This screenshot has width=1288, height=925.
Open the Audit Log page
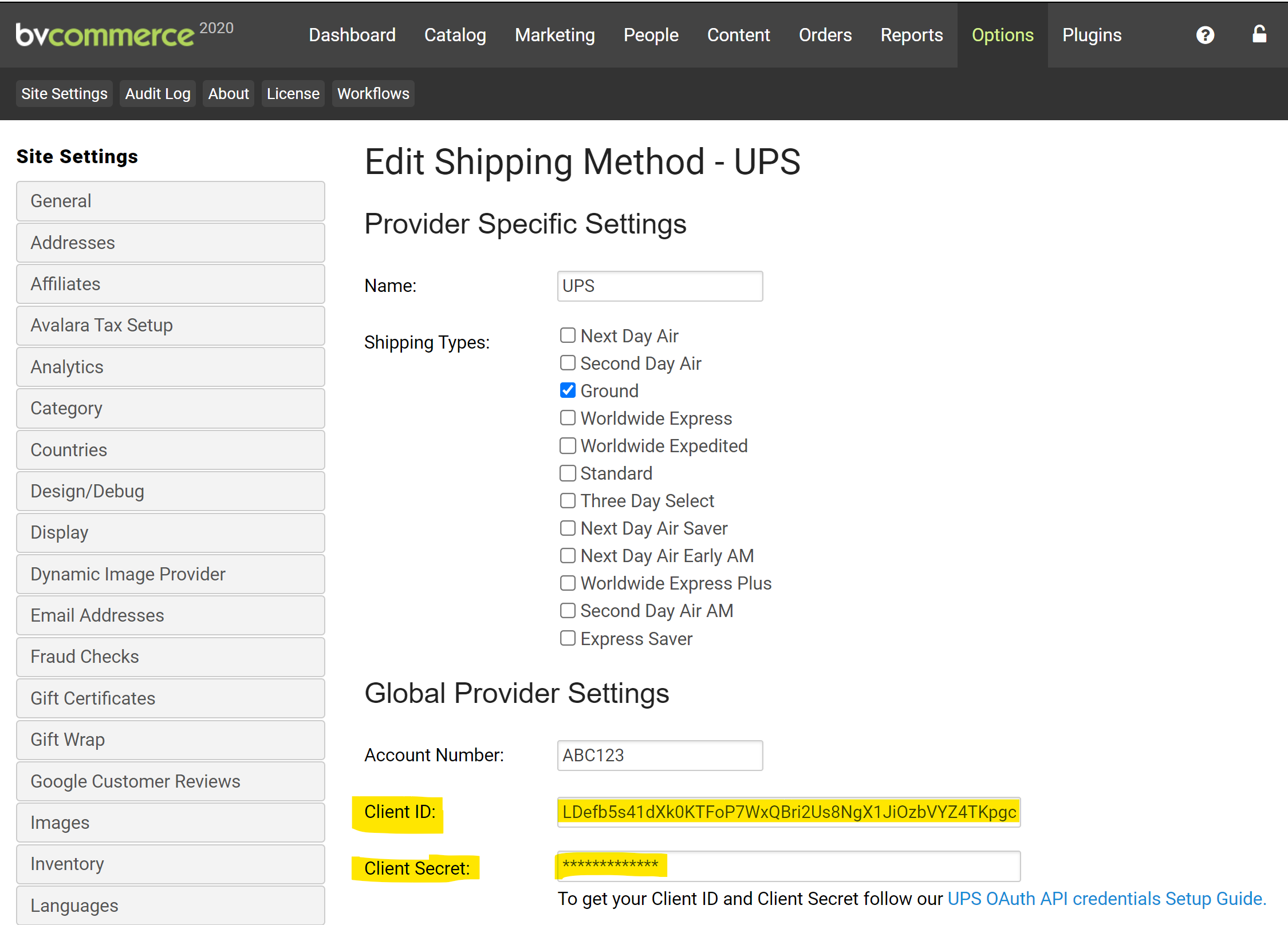157,94
